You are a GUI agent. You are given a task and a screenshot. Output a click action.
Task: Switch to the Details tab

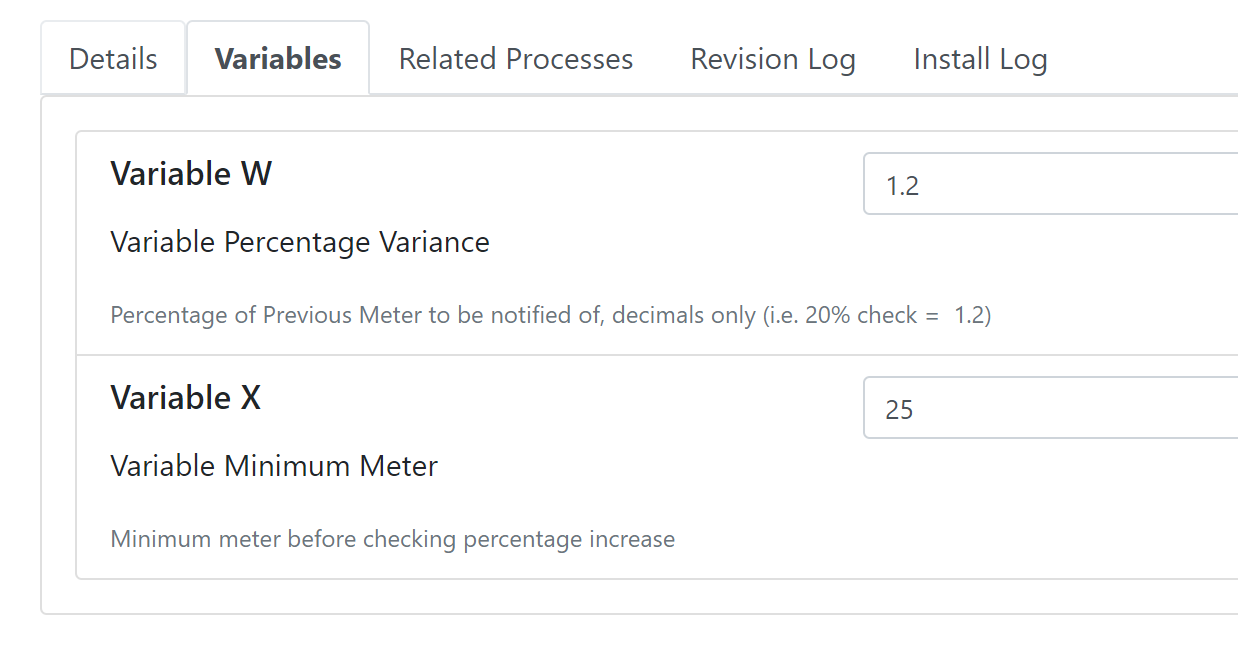(113, 59)
